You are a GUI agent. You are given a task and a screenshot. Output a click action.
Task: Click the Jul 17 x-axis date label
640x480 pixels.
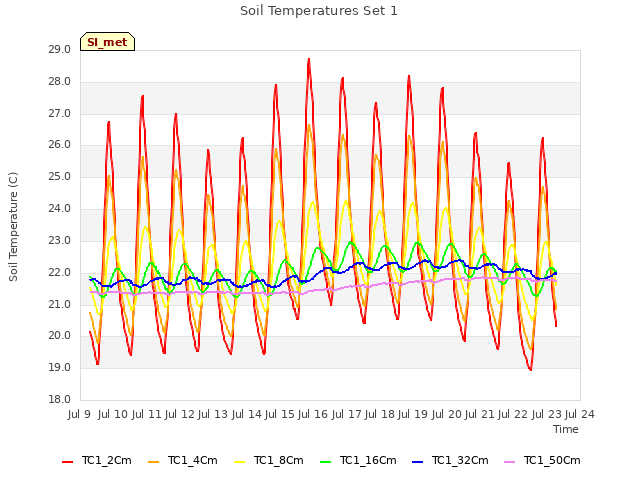pos(346,414)
